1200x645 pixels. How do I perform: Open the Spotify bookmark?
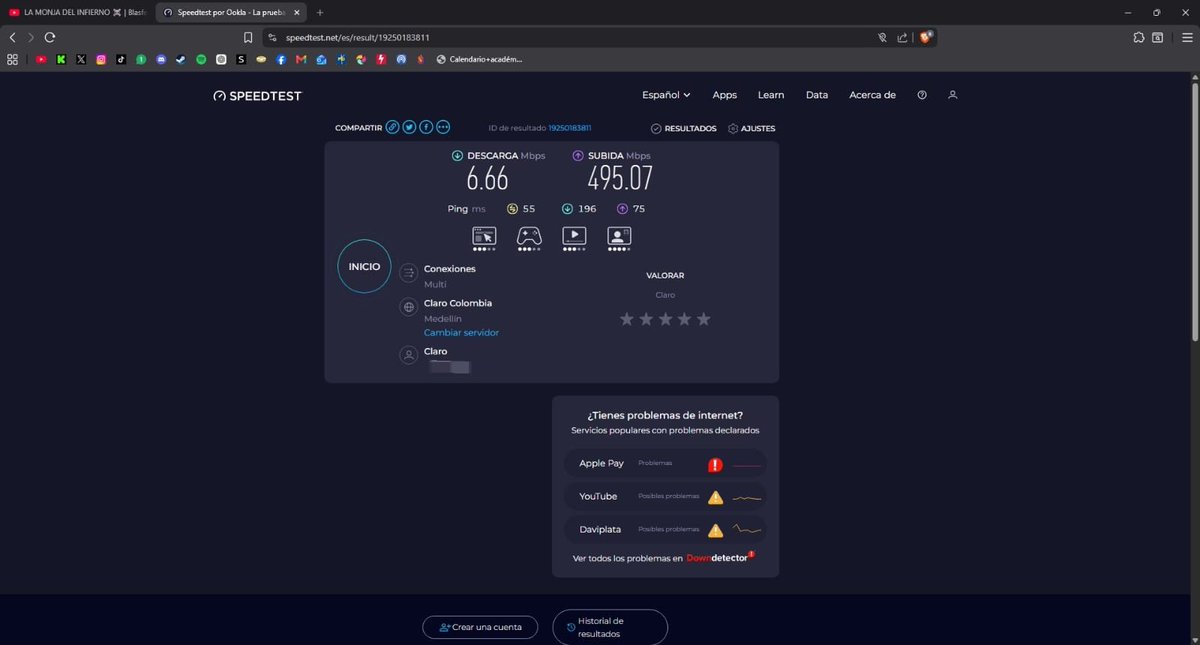coord(201,60)
